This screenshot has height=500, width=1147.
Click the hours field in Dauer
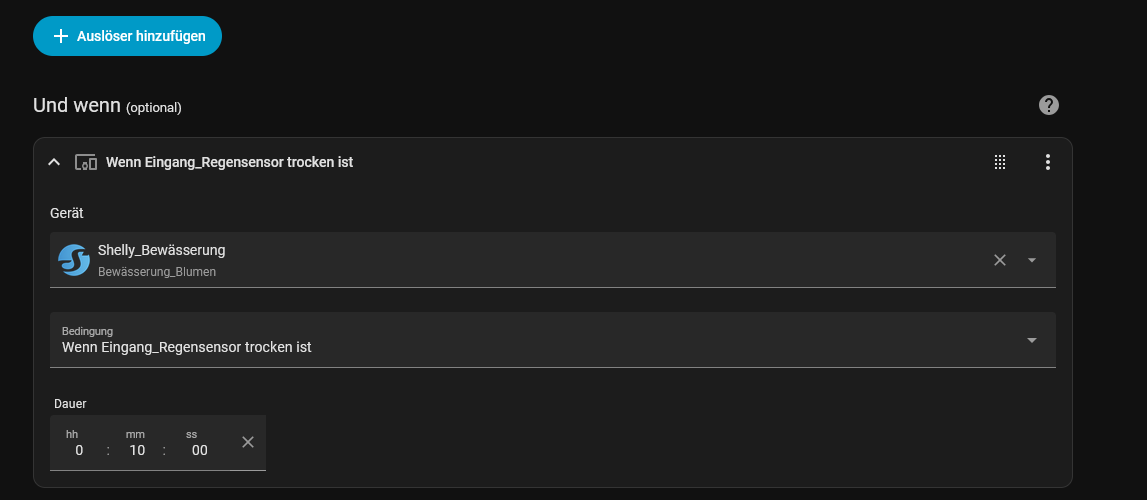point(79,450)
